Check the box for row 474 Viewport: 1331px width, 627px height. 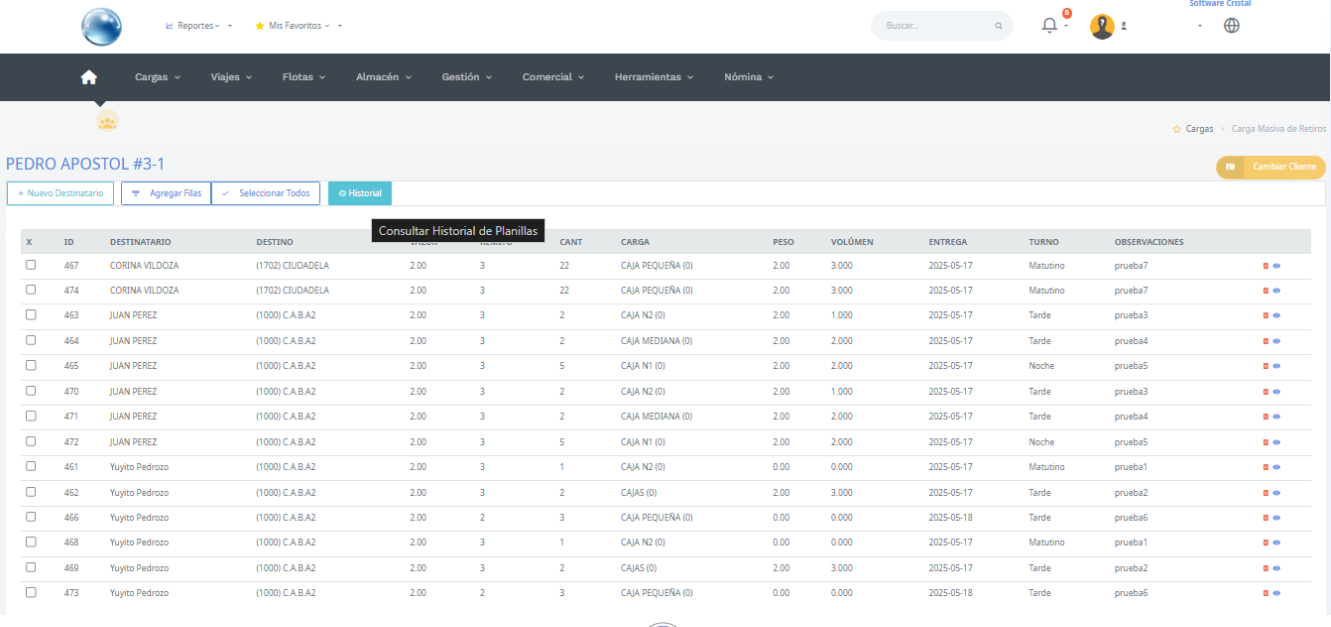coord(31,290)
